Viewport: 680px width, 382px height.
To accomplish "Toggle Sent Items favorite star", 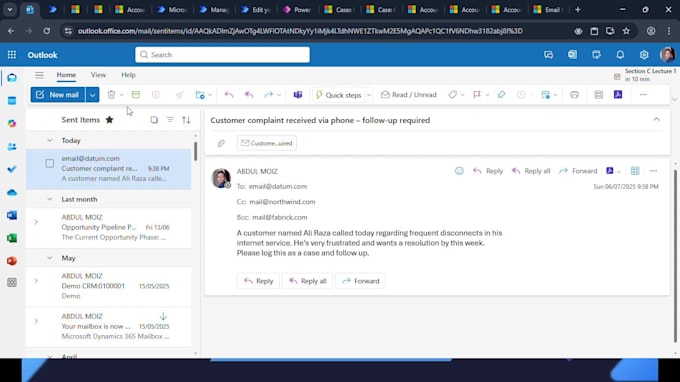I will 109,120.
